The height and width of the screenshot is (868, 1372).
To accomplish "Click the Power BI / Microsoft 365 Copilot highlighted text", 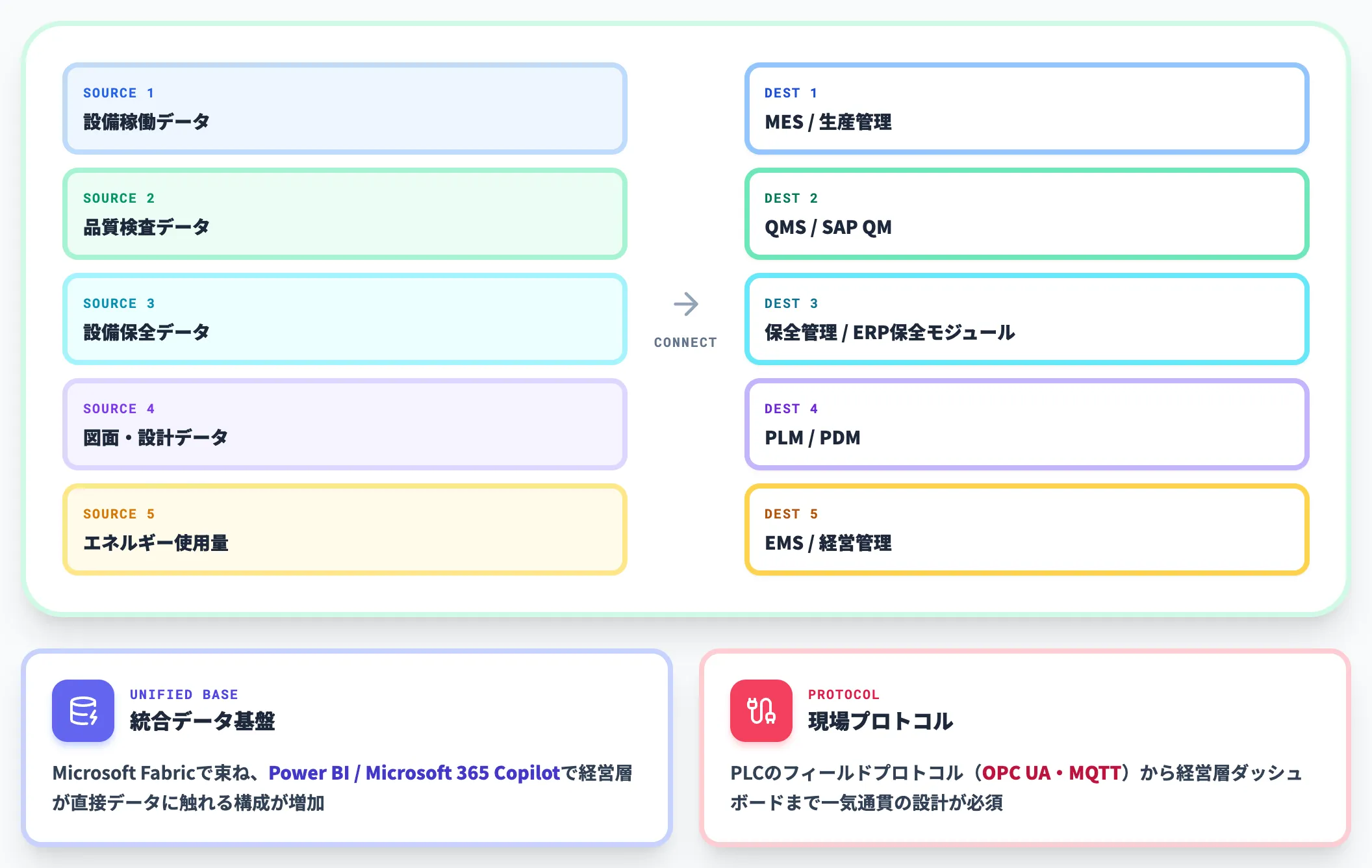I will (414, 772).
